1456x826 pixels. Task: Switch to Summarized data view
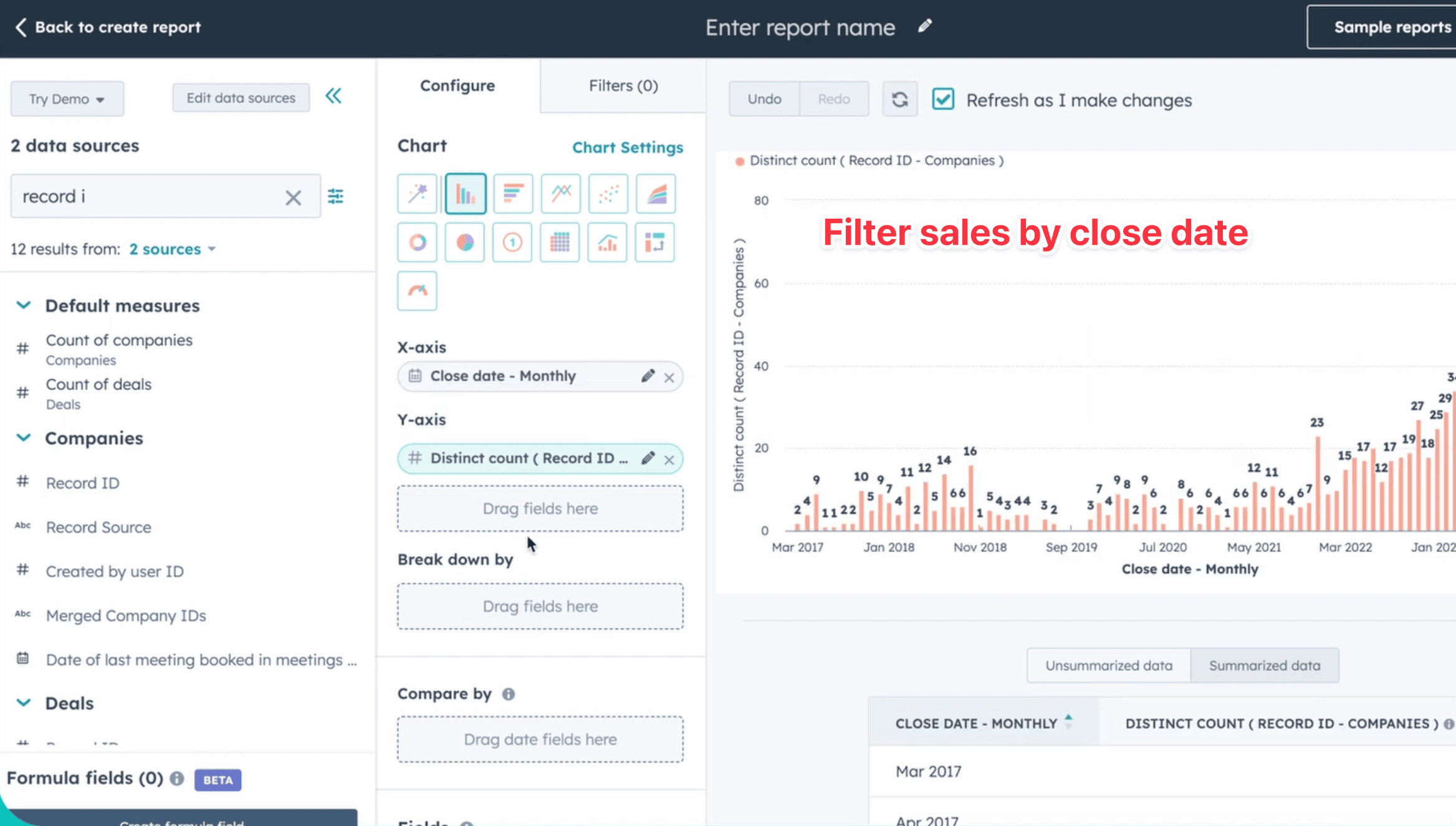pos(1264,665)
